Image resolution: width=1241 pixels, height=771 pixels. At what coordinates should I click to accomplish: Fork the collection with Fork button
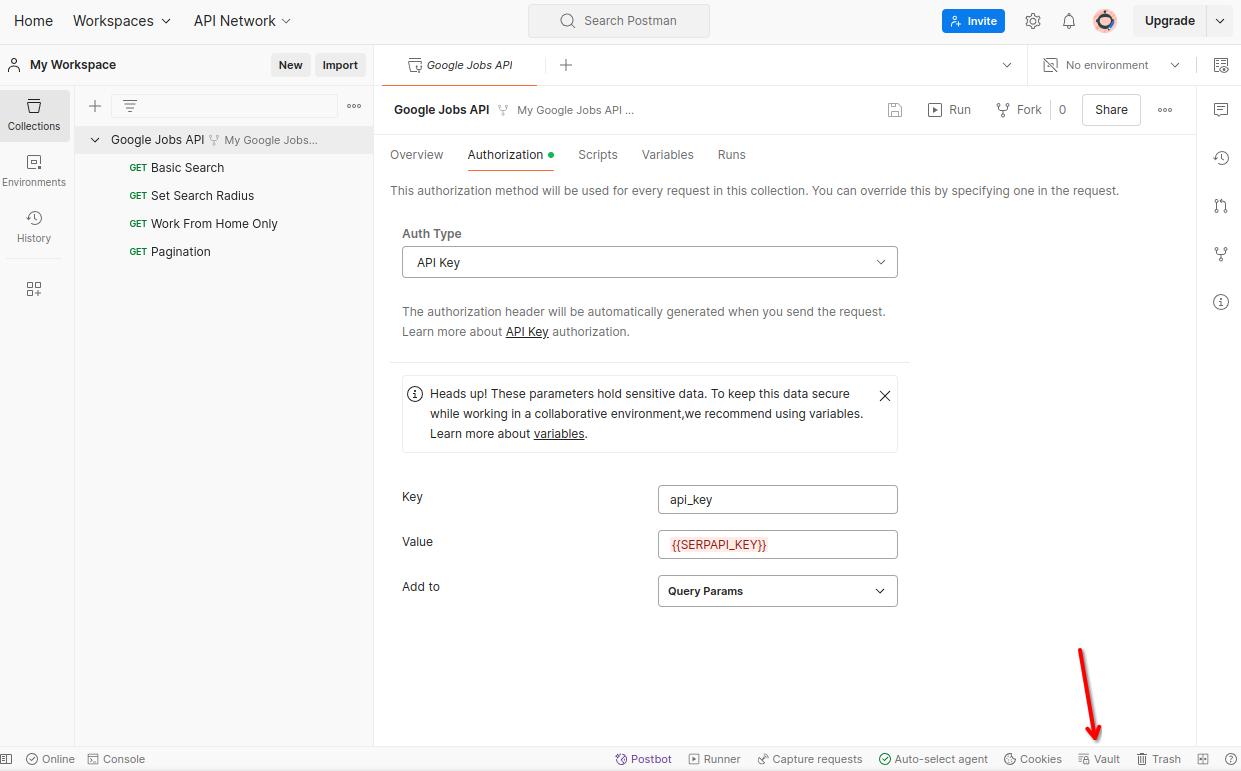(1019, 110)
